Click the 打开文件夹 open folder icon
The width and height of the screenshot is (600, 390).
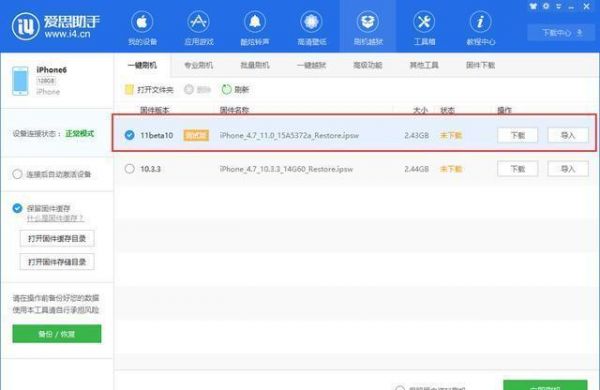(x=129, y=90)
